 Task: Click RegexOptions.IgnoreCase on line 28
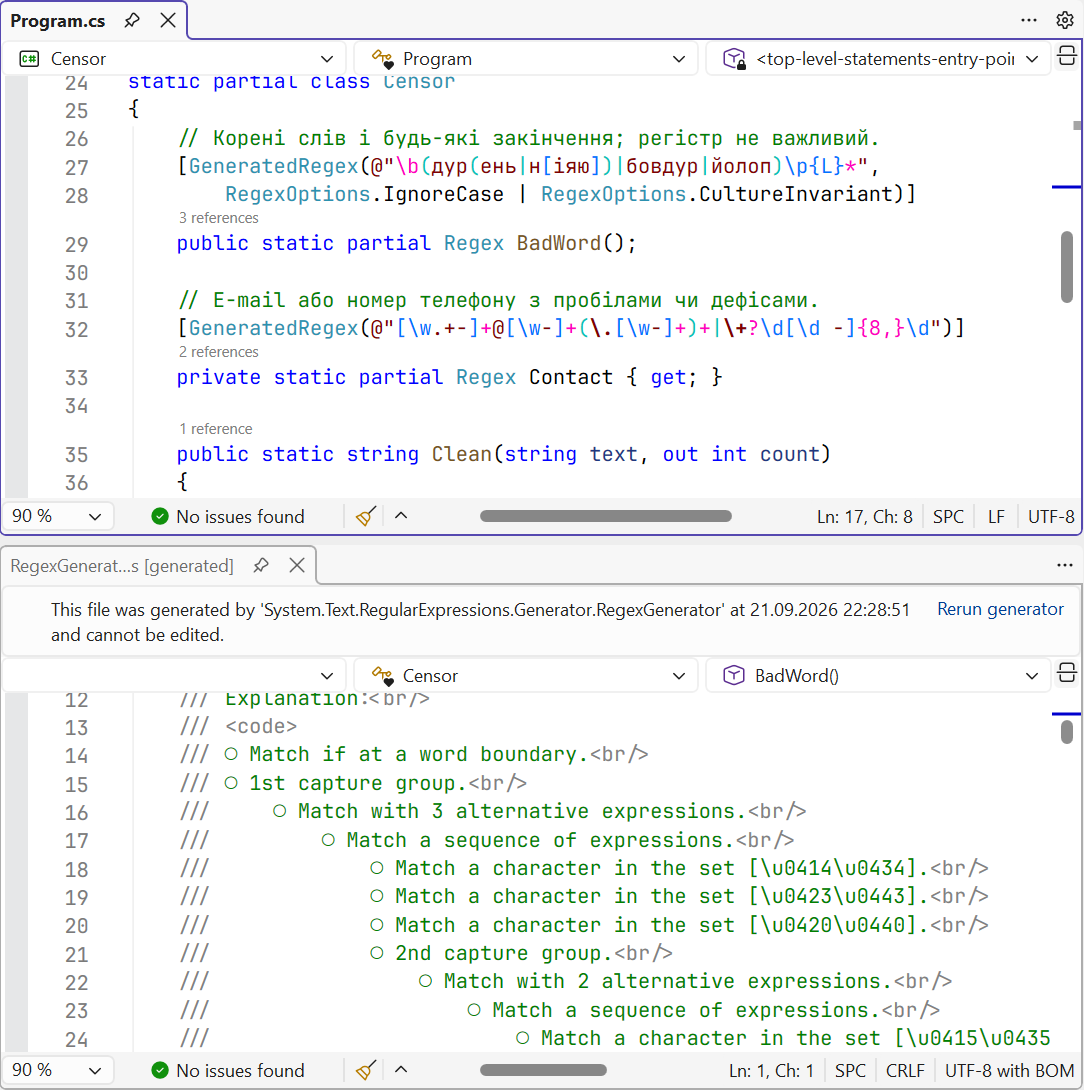point(364,195)
